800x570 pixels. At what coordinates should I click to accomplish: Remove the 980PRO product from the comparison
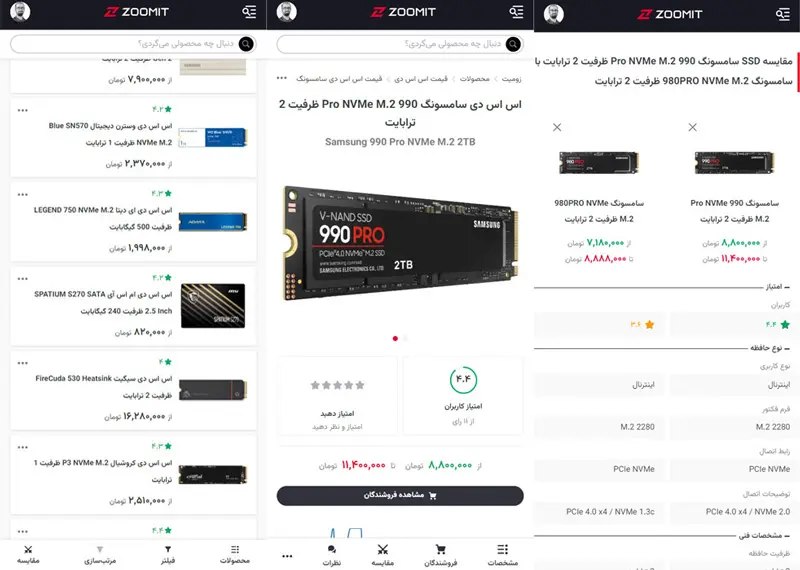(557, 127)
